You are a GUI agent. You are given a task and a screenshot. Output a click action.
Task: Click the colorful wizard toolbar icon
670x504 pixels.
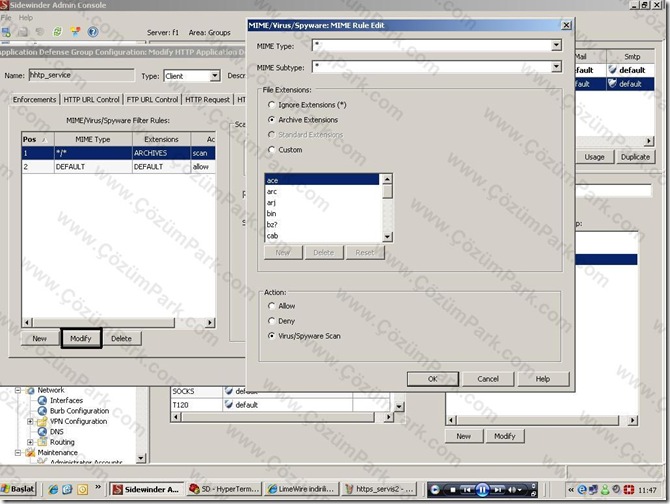click(75, 32)
